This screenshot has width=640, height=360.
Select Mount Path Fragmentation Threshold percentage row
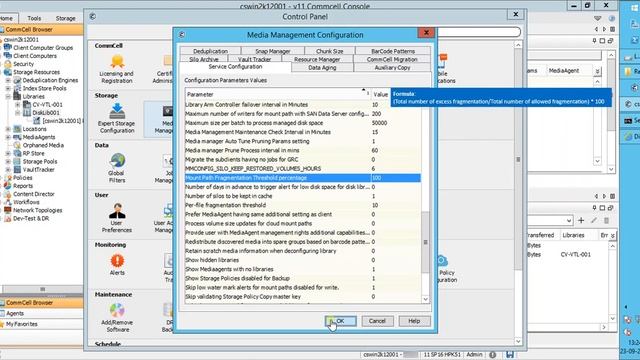click(302, 178)
